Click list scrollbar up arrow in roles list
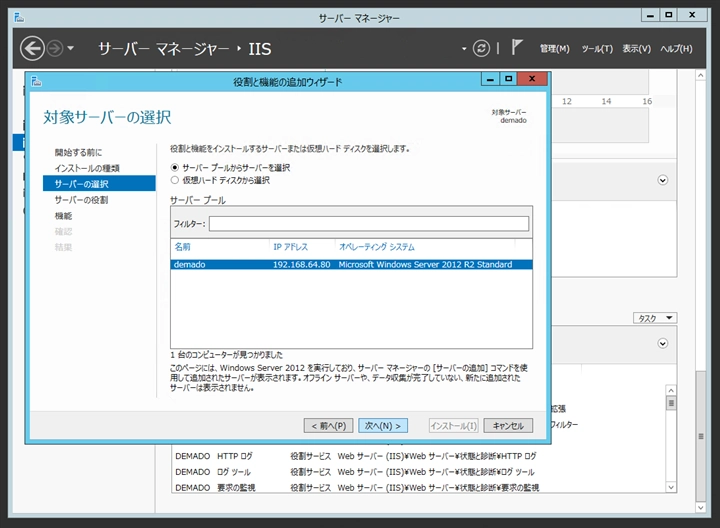The height and width of the screenshot is (528, 720). 671,390
